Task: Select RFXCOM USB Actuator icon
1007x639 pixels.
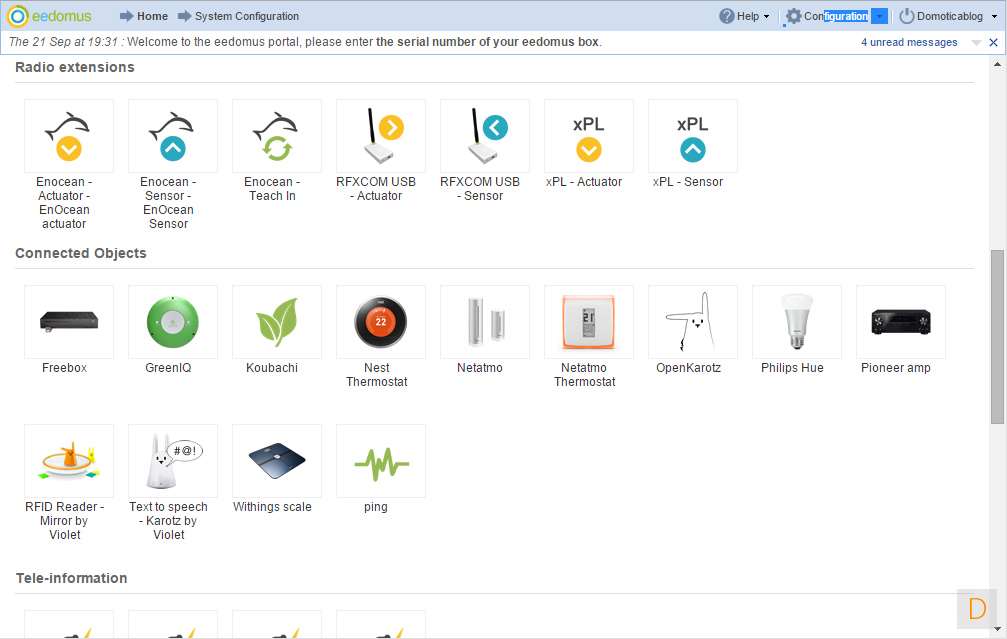Action: (x=381, y=136)
